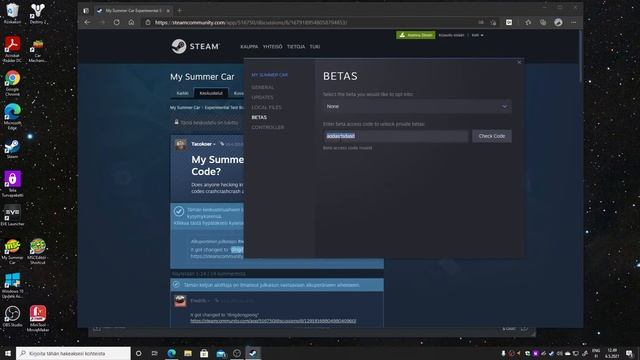Switch to Steam on the taskbar

tap(253, 353)
